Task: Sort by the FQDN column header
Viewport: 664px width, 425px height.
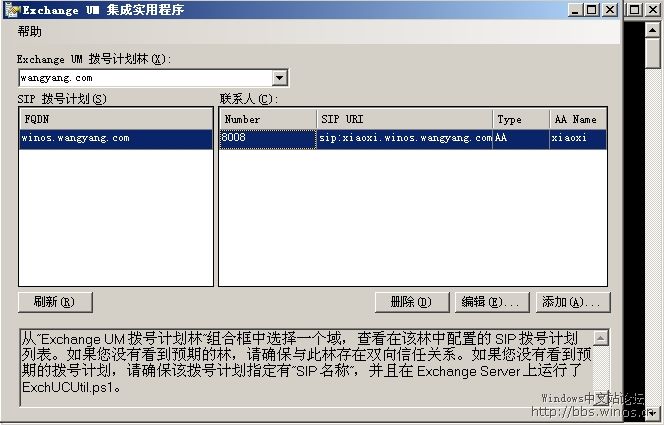Action: click(x=115, y=119)
